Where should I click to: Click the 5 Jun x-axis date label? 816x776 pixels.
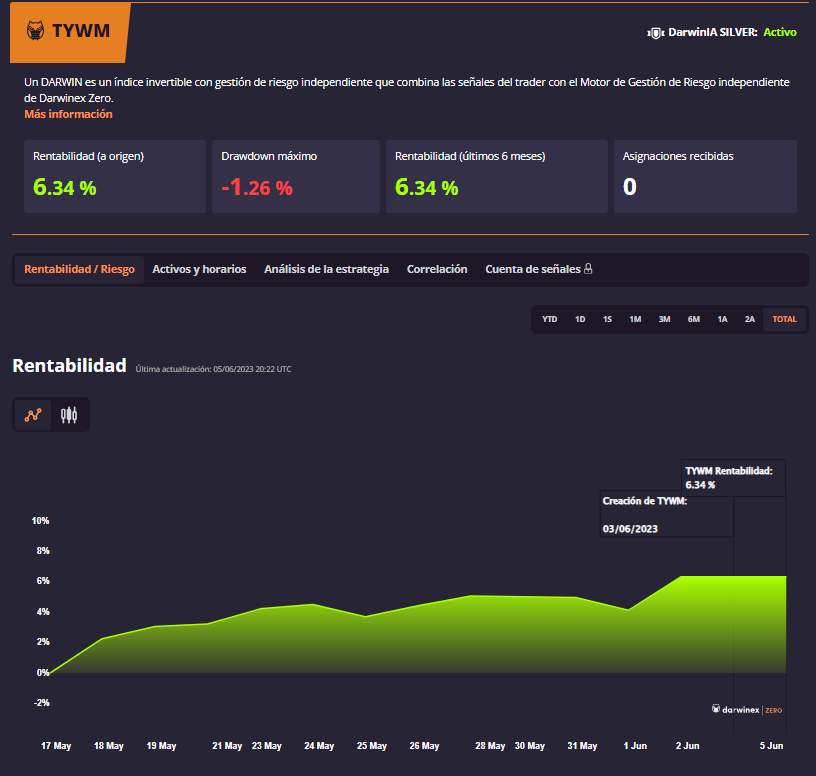click(x=771, y=746)
